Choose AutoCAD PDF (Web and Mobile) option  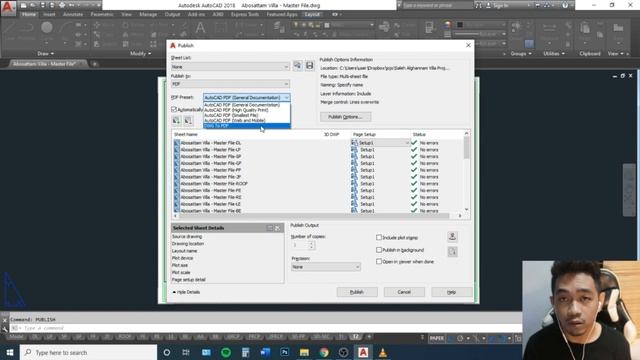[247, 120]
